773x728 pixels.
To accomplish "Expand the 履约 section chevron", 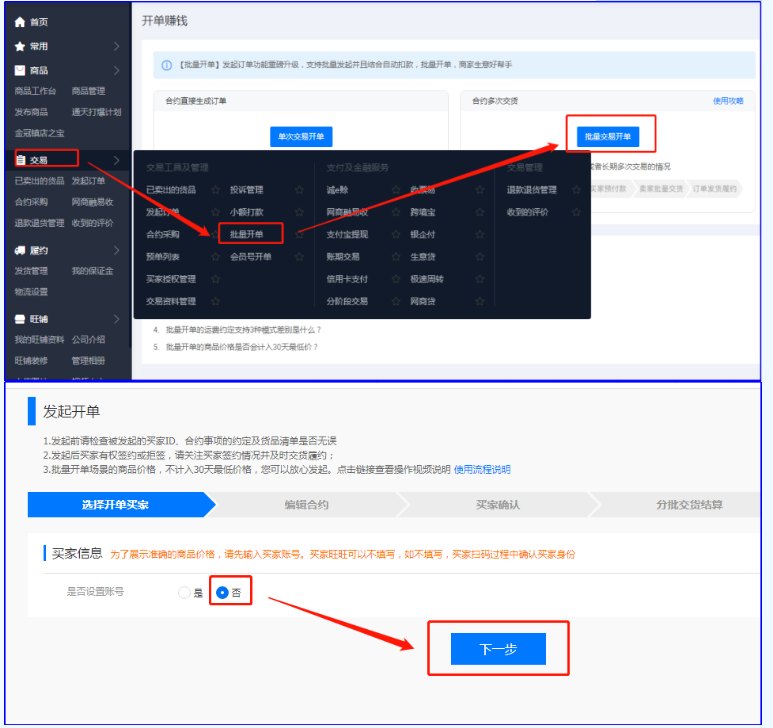I will [x=116, y=250].
